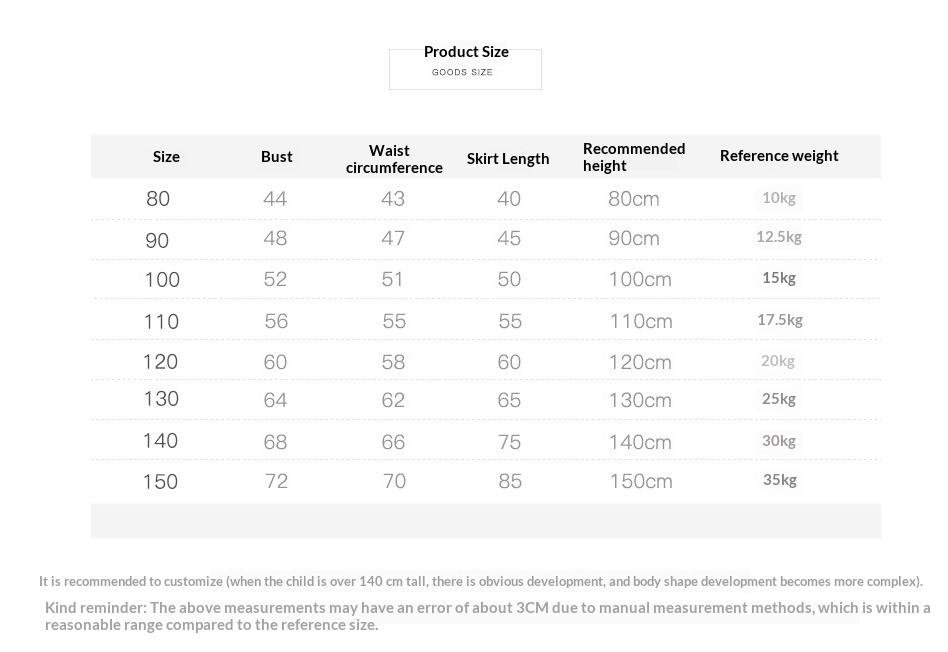This screenshot has width=948, height=652.
Task: Click the Waist circumference column header
Action: (x=394, y=159)
